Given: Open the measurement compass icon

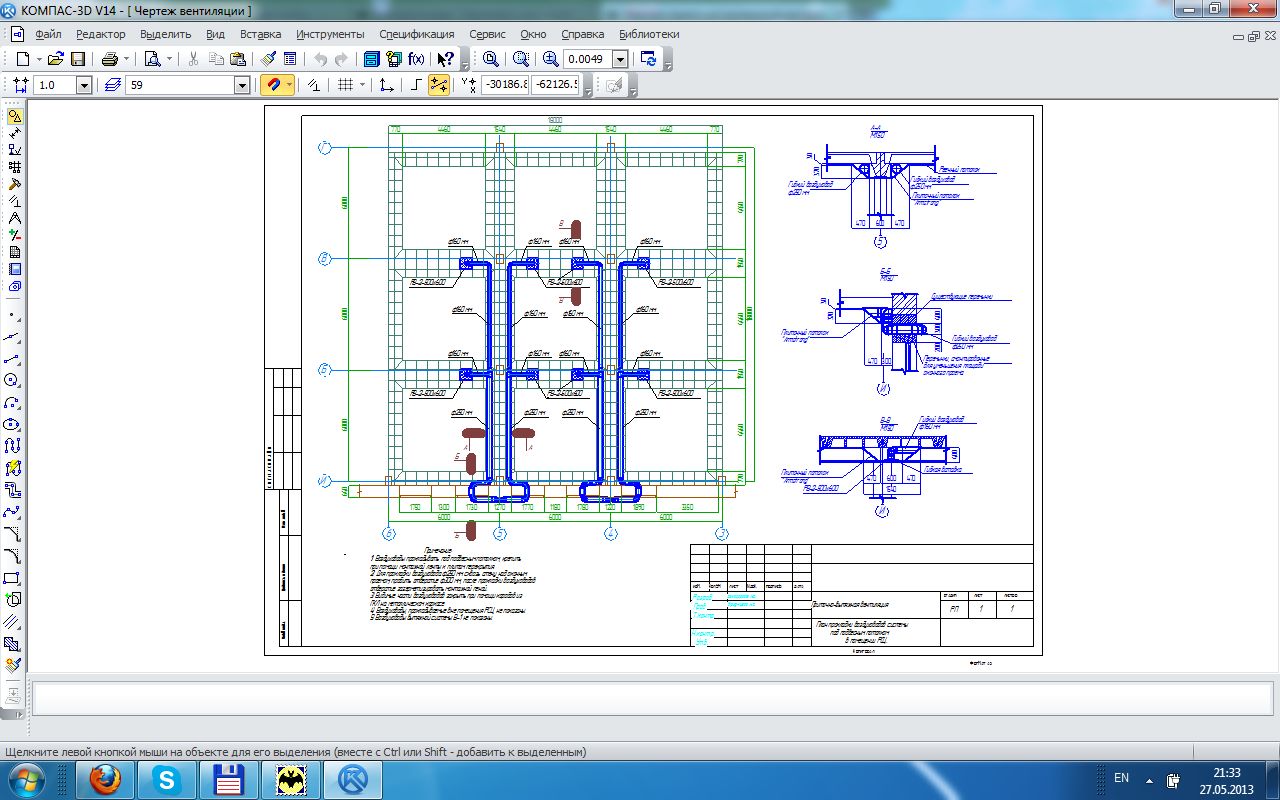Looking at the screenshot, I should click(14, 218).
